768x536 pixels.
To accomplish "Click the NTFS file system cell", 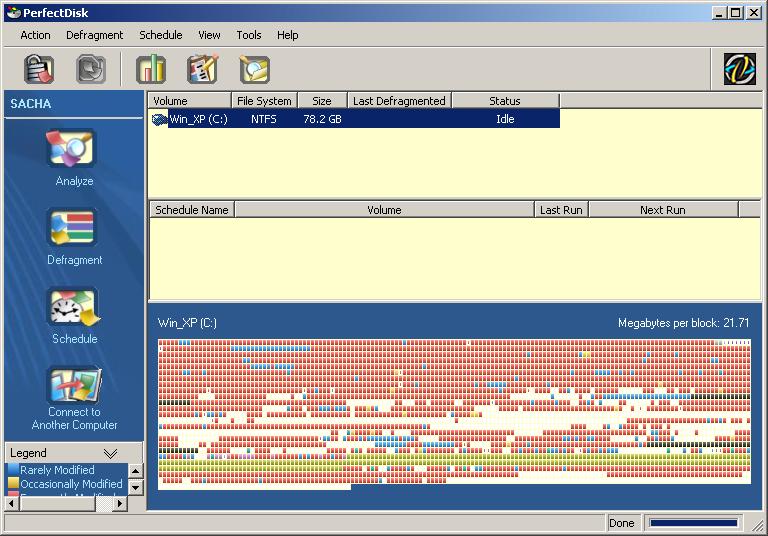I will pyautogui.click(x=264, y=119).
